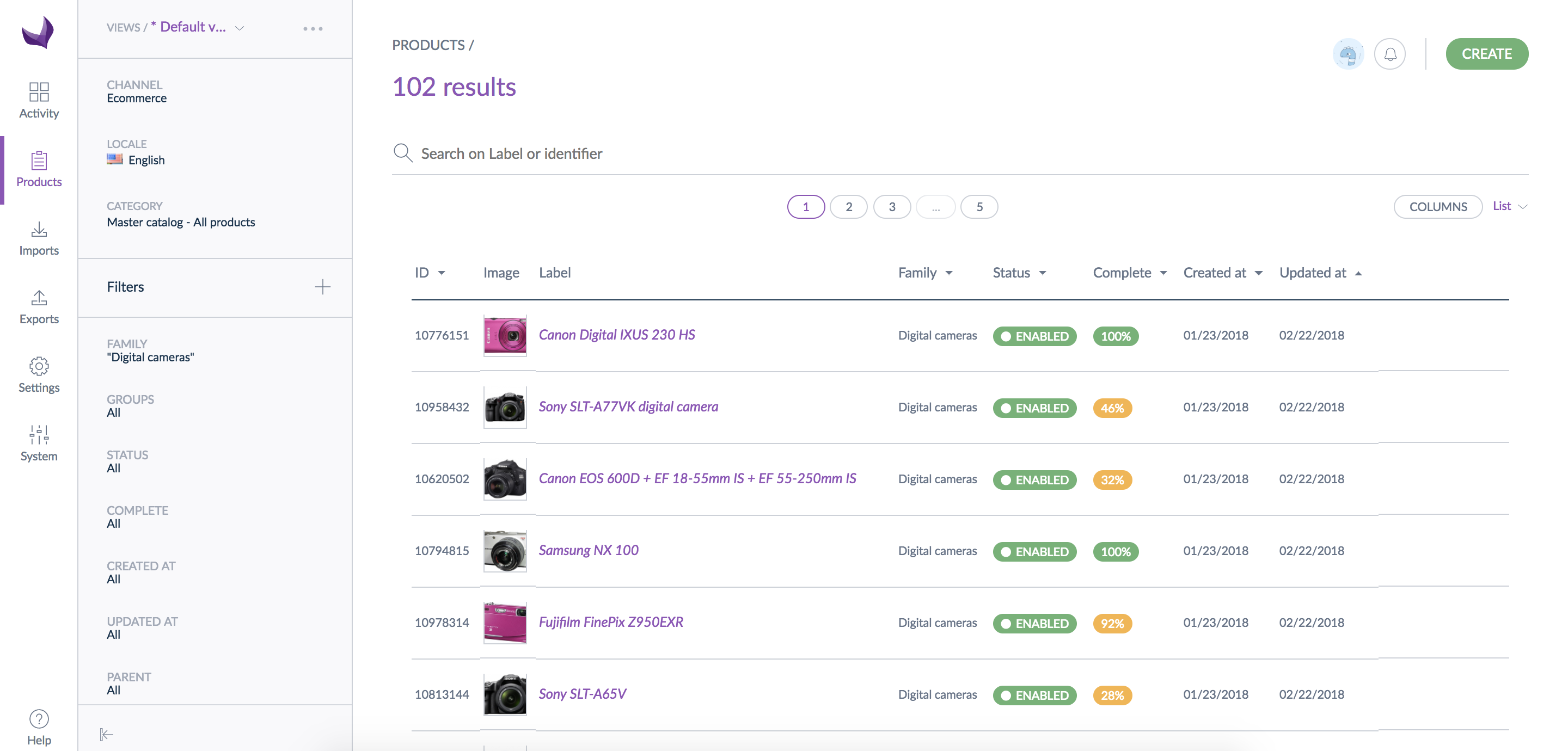1568x751 pixels.
Task: Open the ID column sort dropdown arrow
Action: coord(443,273)
